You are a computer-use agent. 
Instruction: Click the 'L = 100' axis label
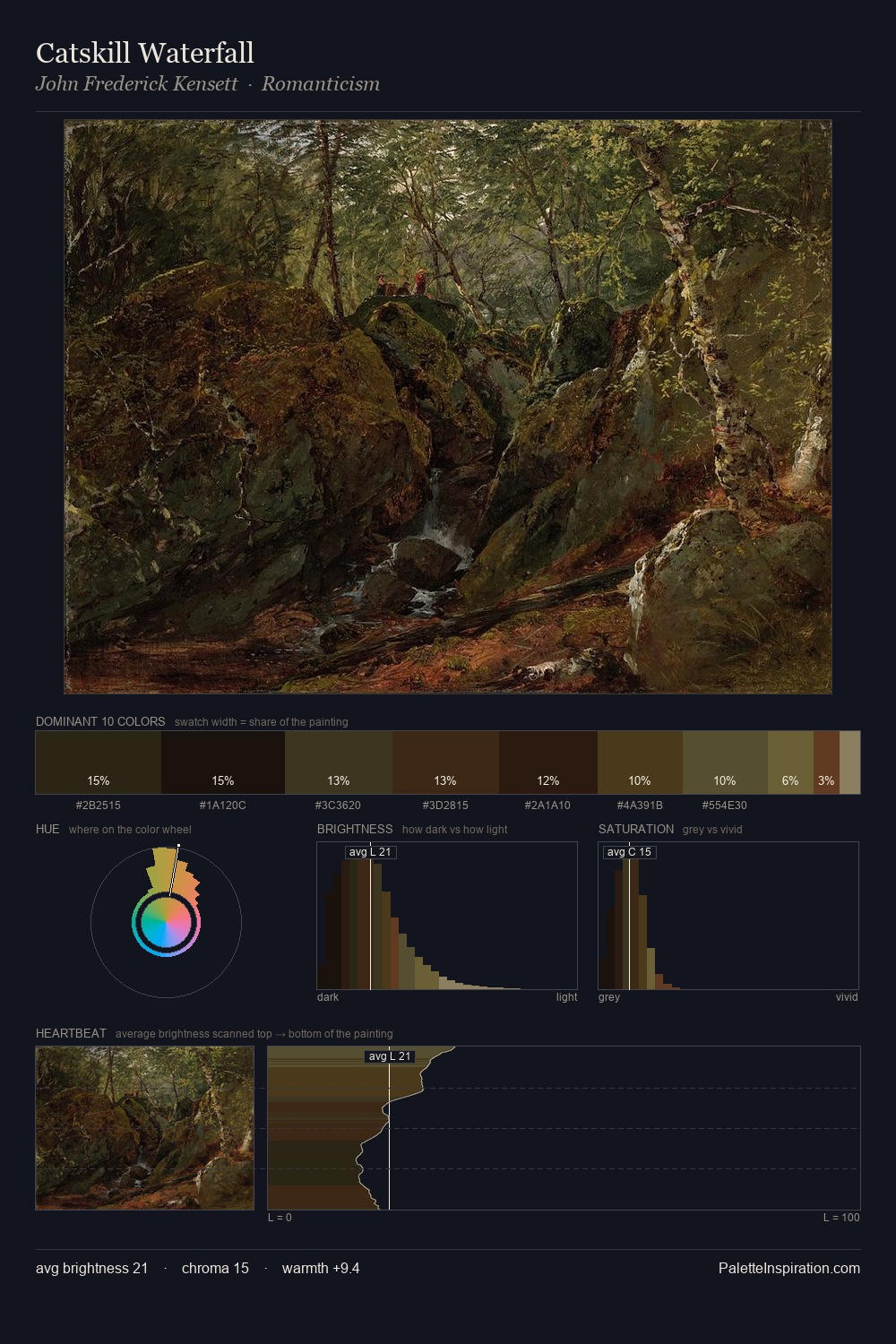click(841, 1218)
